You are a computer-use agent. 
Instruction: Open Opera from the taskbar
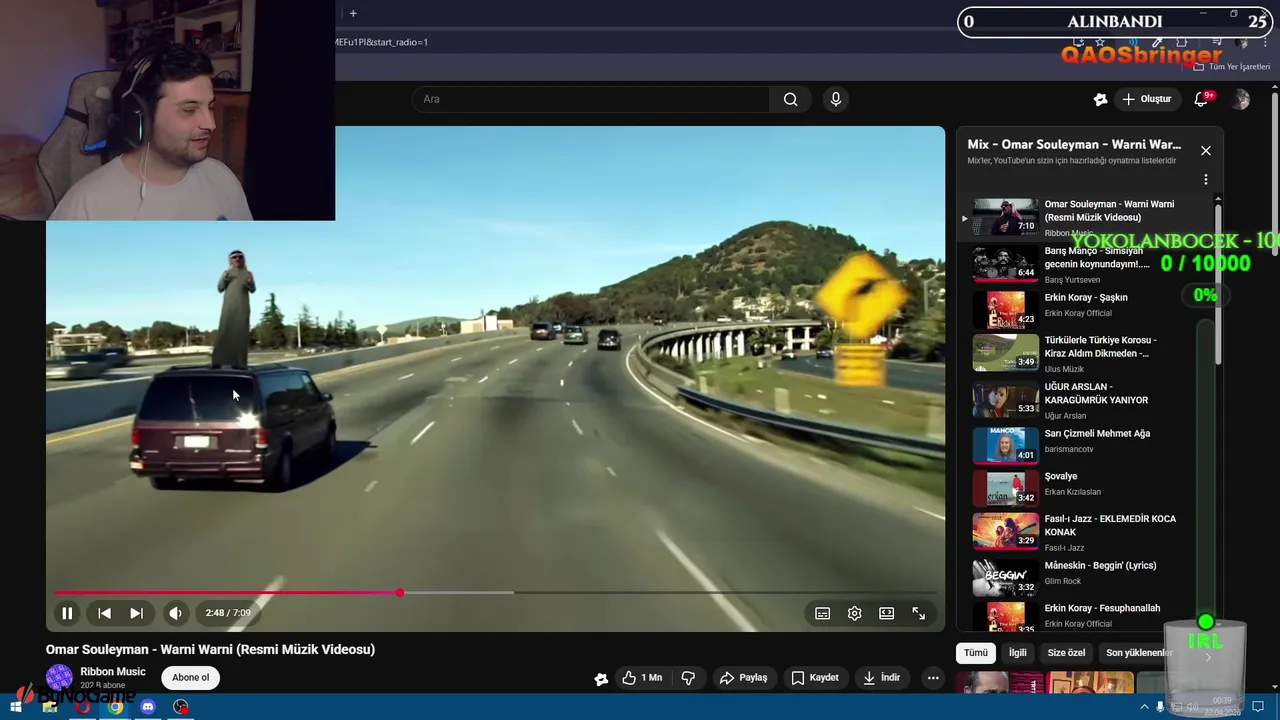click(x=83, y=707)
